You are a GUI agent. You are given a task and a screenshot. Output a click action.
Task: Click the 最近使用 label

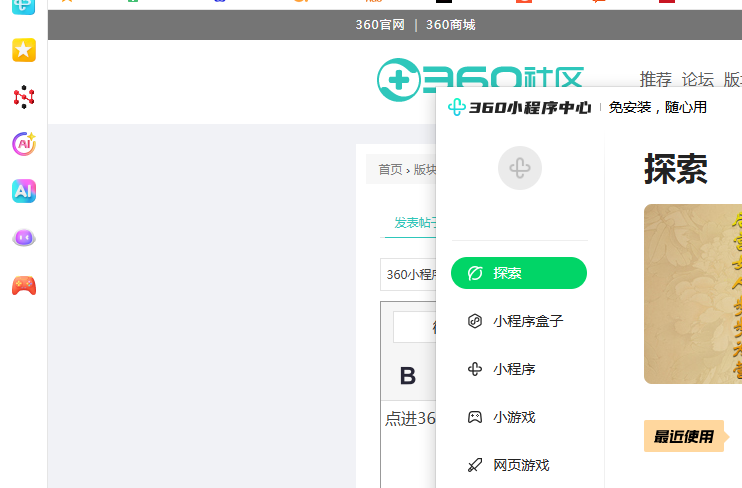684,436
